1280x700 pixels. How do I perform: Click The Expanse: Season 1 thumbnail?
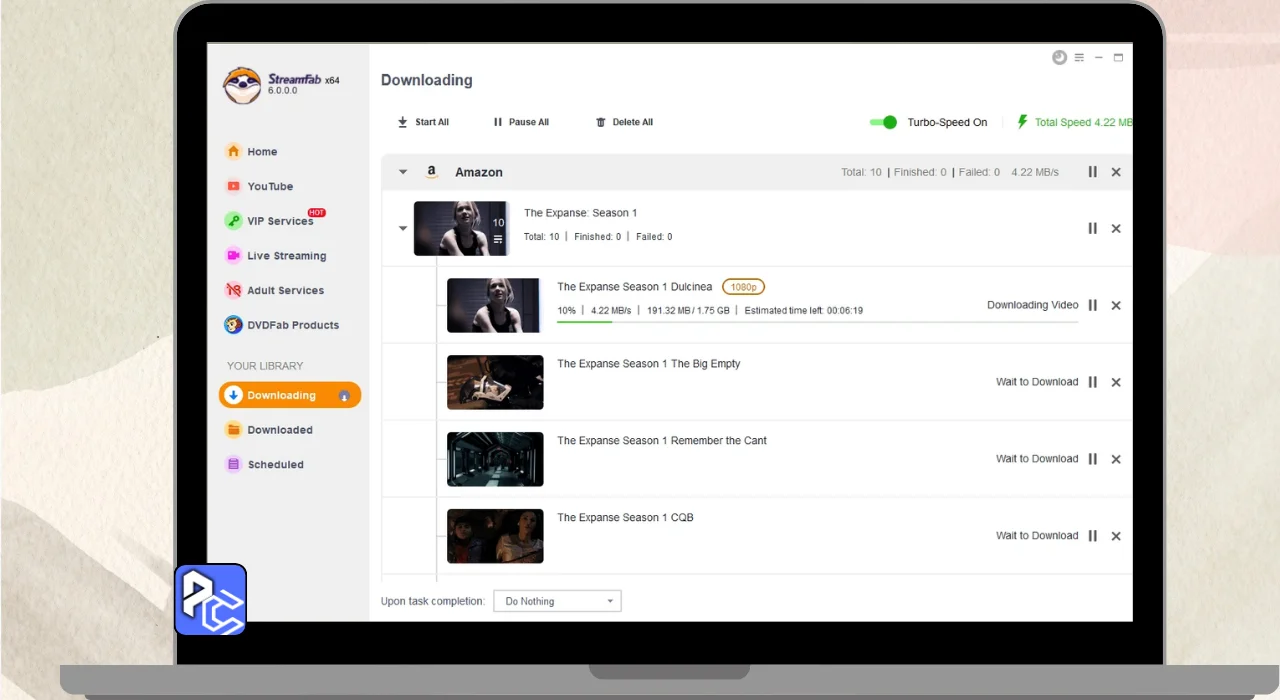(461, 228)
